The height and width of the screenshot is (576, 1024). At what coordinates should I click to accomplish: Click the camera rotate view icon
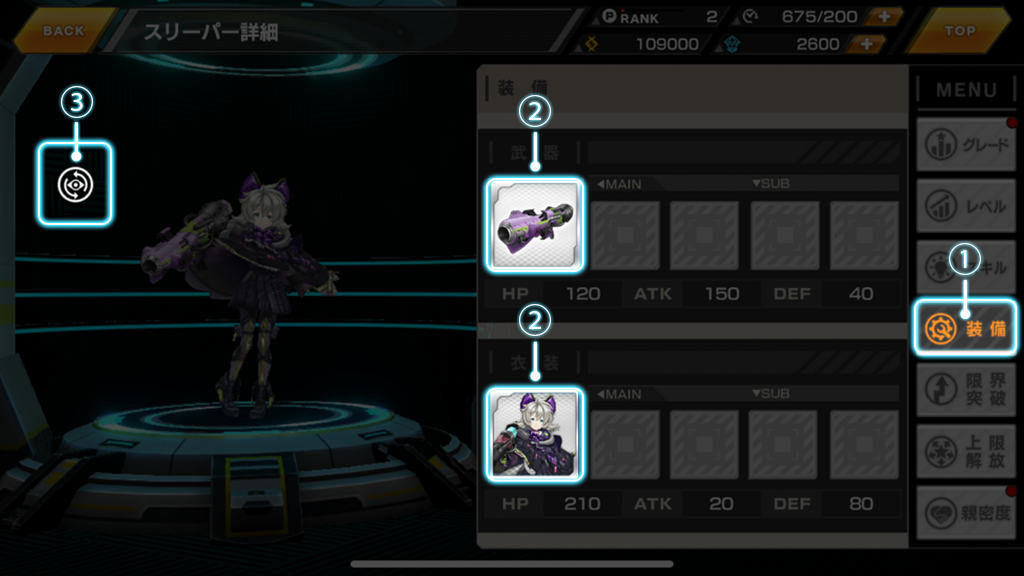click(x=75, y=185)
